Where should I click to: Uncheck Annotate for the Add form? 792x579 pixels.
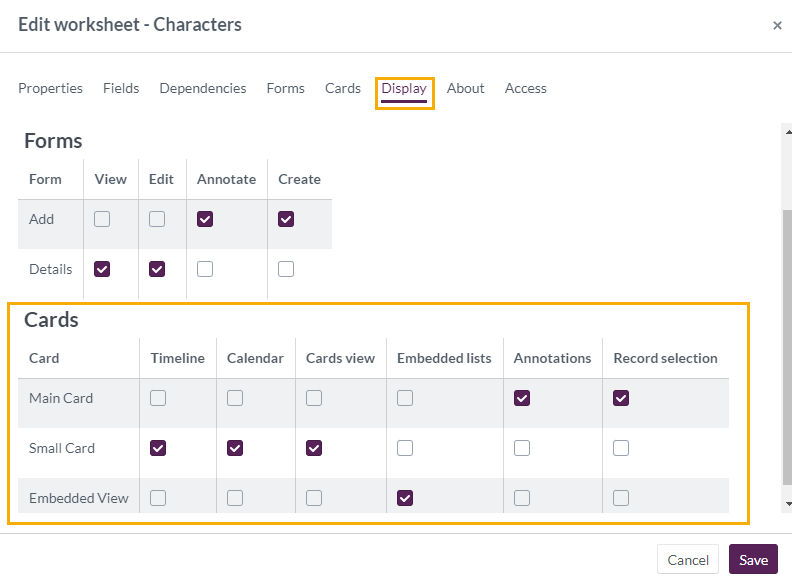point(205,219)
